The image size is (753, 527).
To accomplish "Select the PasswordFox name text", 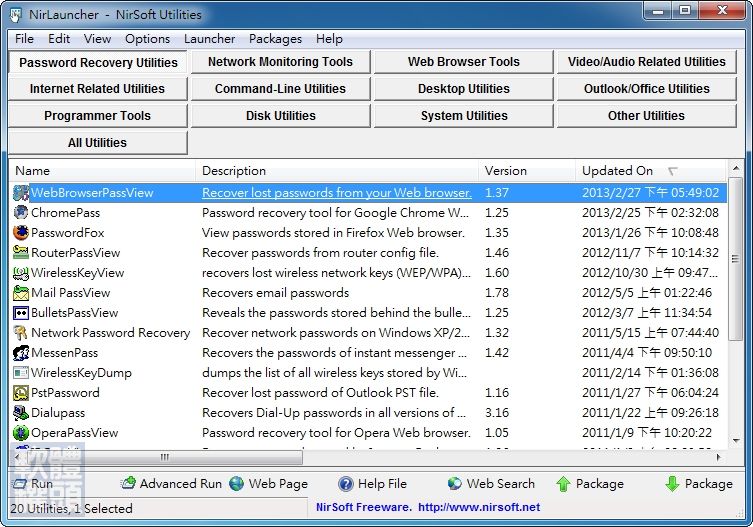I will tap(68, 233).
